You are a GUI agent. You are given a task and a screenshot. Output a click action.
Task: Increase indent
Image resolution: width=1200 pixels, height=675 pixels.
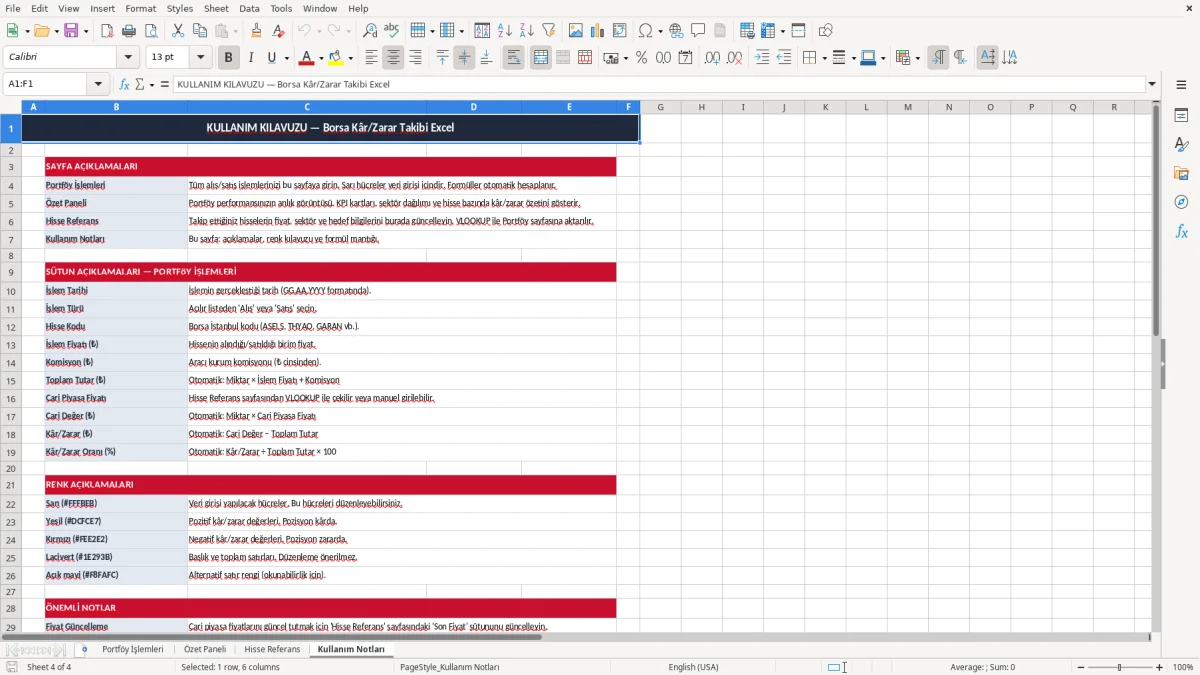point(762,58)
